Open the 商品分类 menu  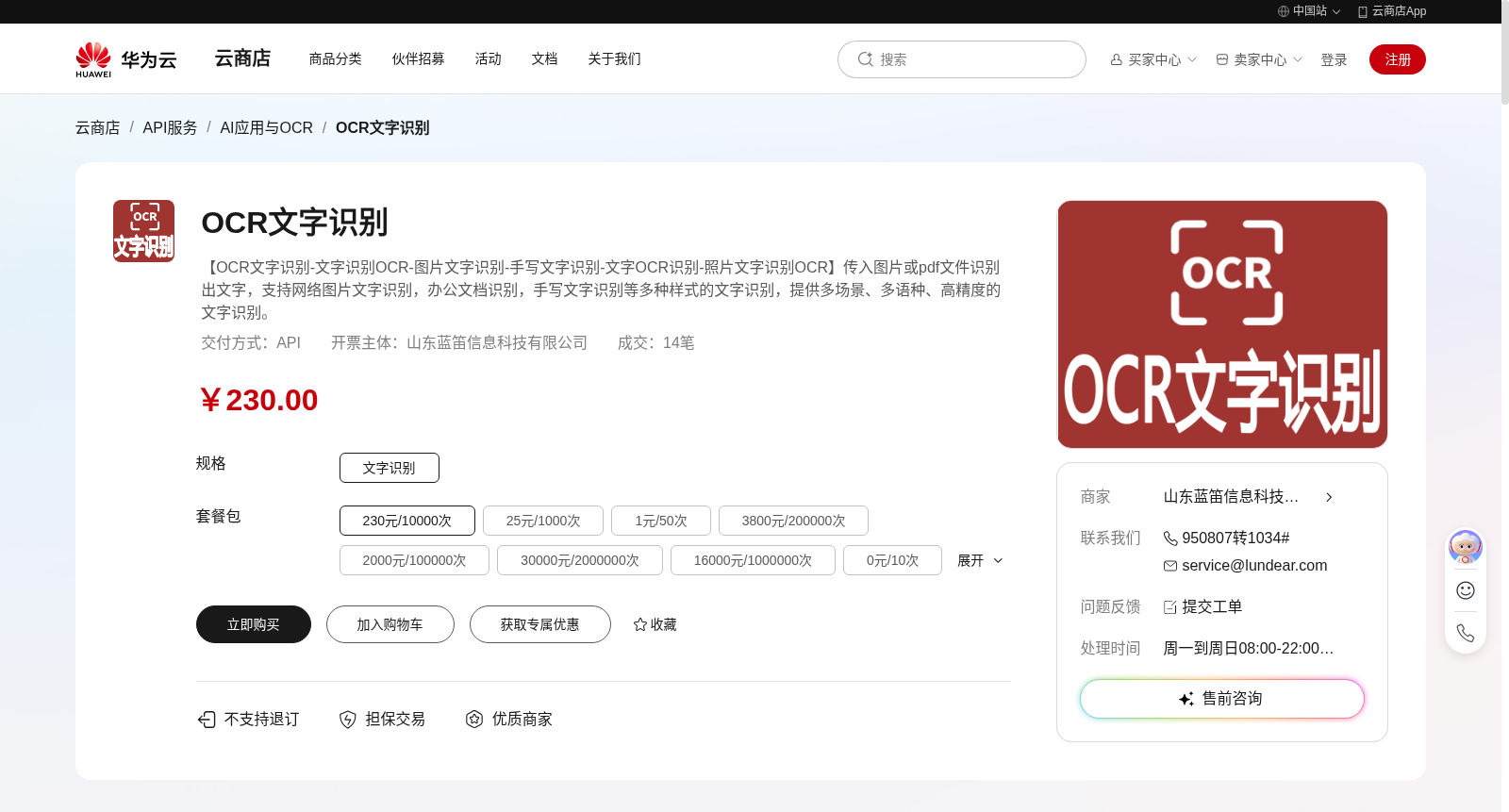click(x=336, y=58)
